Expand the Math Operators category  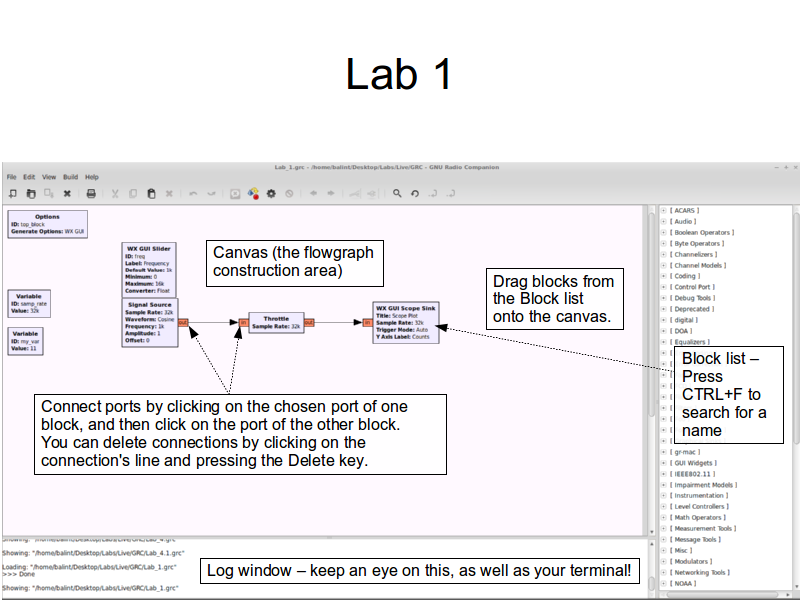tap(663, 517)
